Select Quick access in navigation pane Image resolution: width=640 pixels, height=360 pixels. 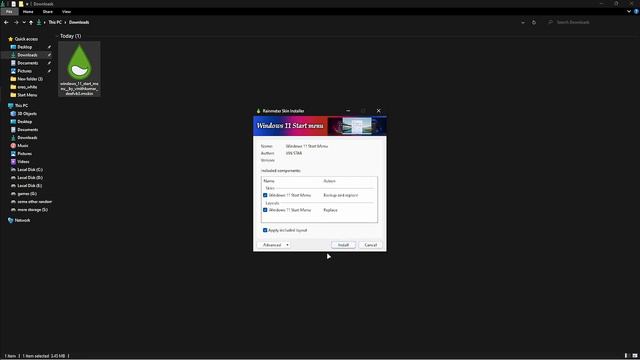click(26, 39)
